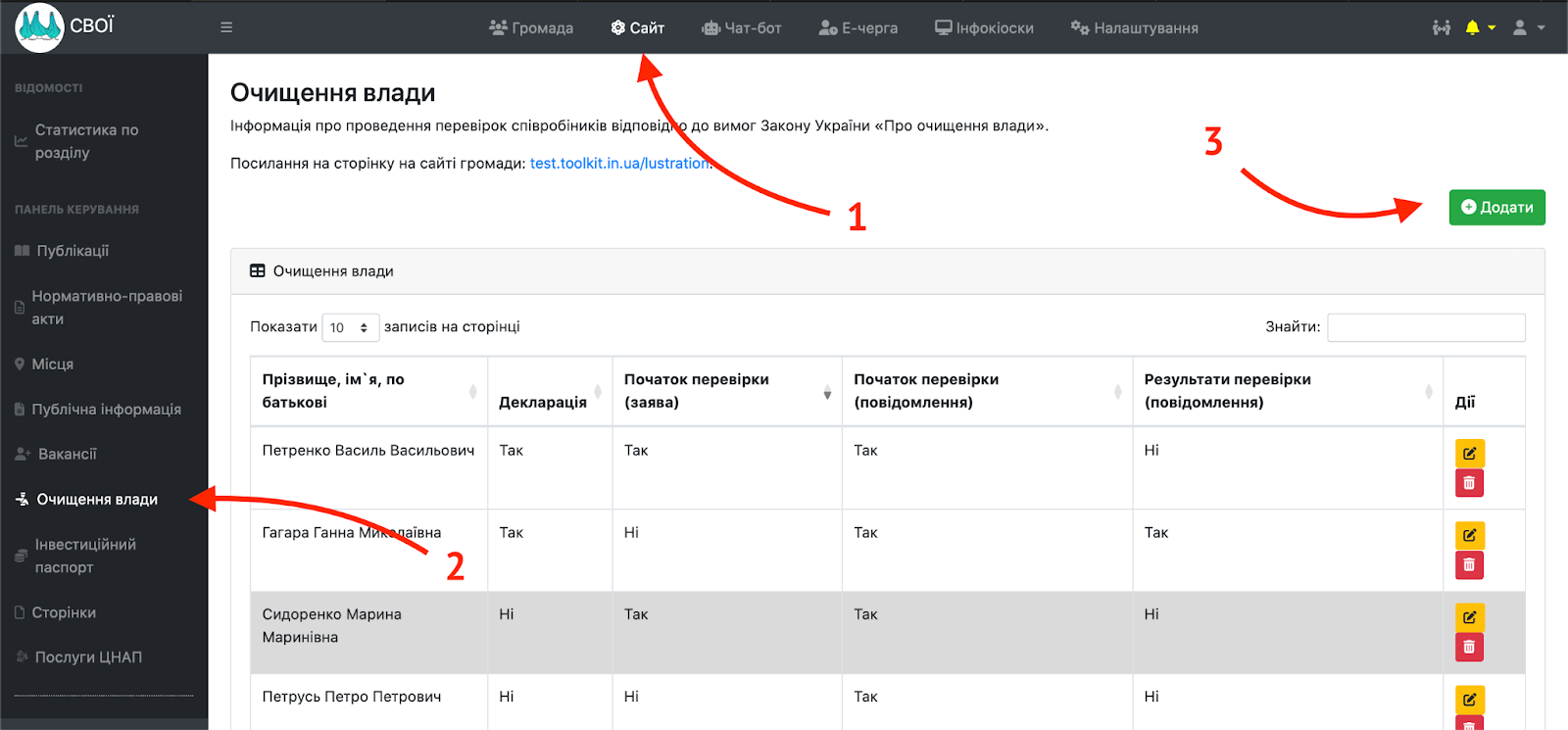This screenshot has height=730, width=1568.
Task: Click the edit icon for Петренко Василь Васильович
Action: coord(1469,453)
